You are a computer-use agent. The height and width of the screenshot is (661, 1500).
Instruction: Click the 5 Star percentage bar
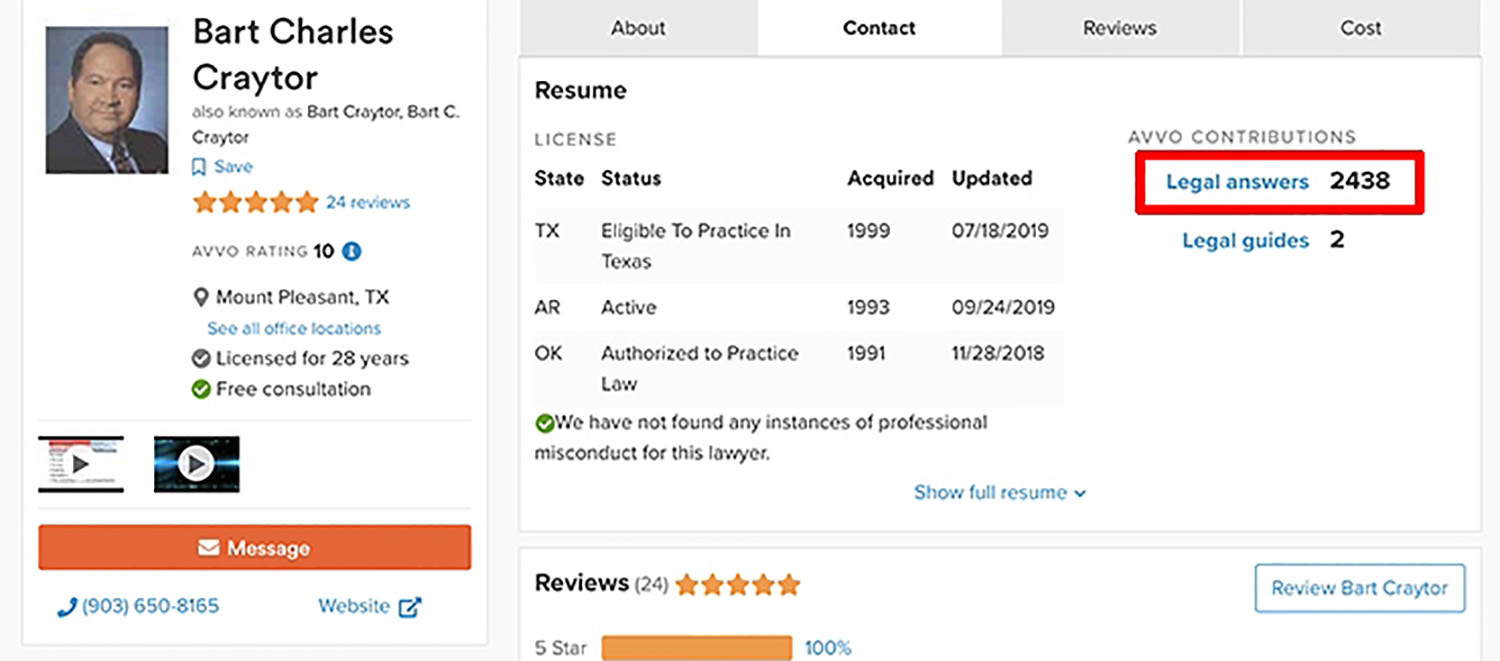point(697,647)
